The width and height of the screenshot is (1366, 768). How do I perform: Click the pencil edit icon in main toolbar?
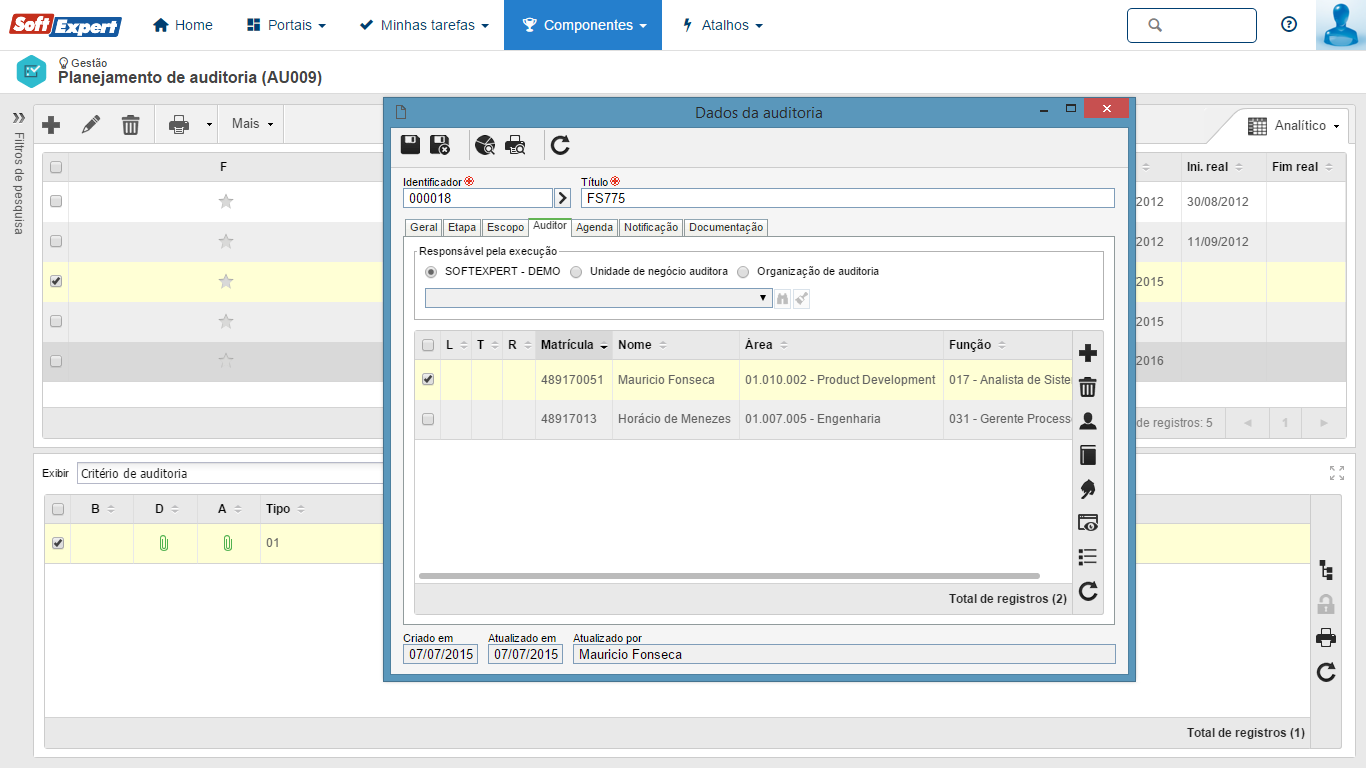click(x=91, y=124)
